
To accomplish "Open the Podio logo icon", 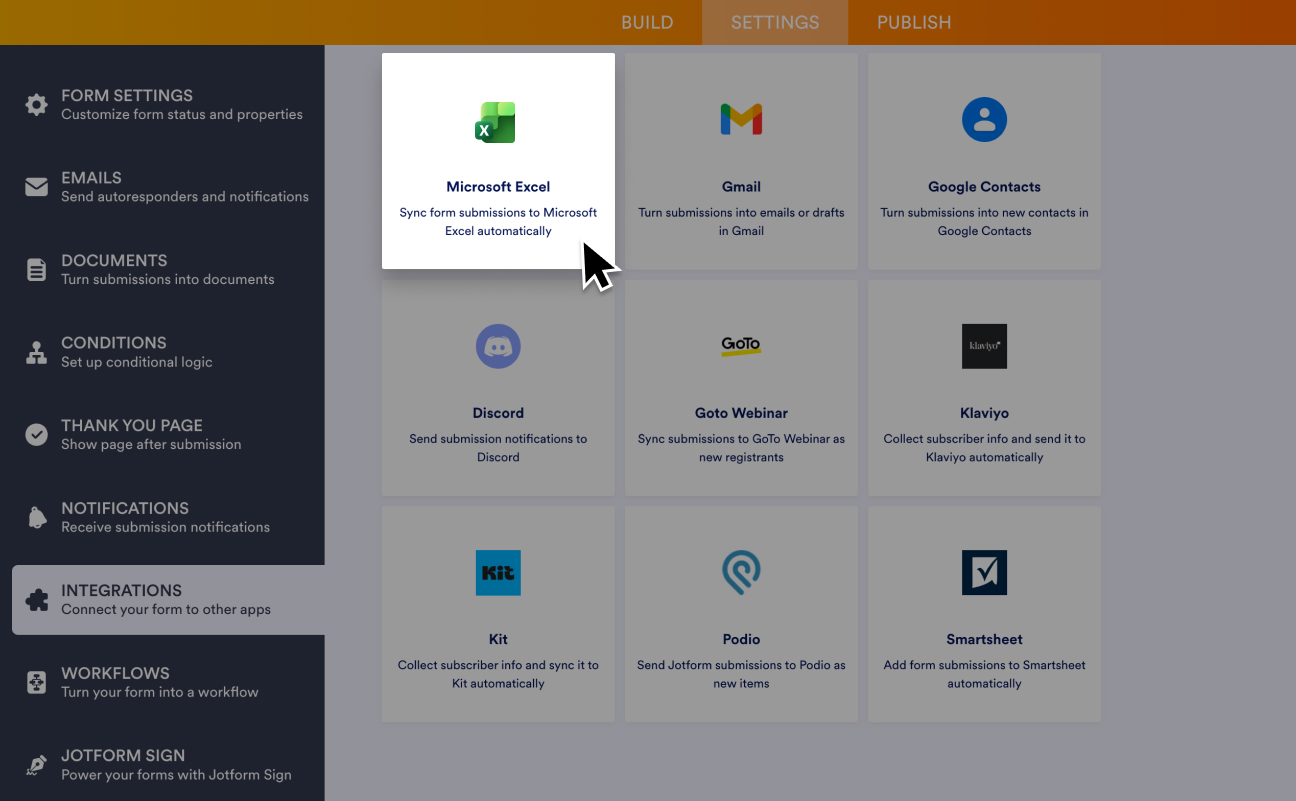I will 741,573.
